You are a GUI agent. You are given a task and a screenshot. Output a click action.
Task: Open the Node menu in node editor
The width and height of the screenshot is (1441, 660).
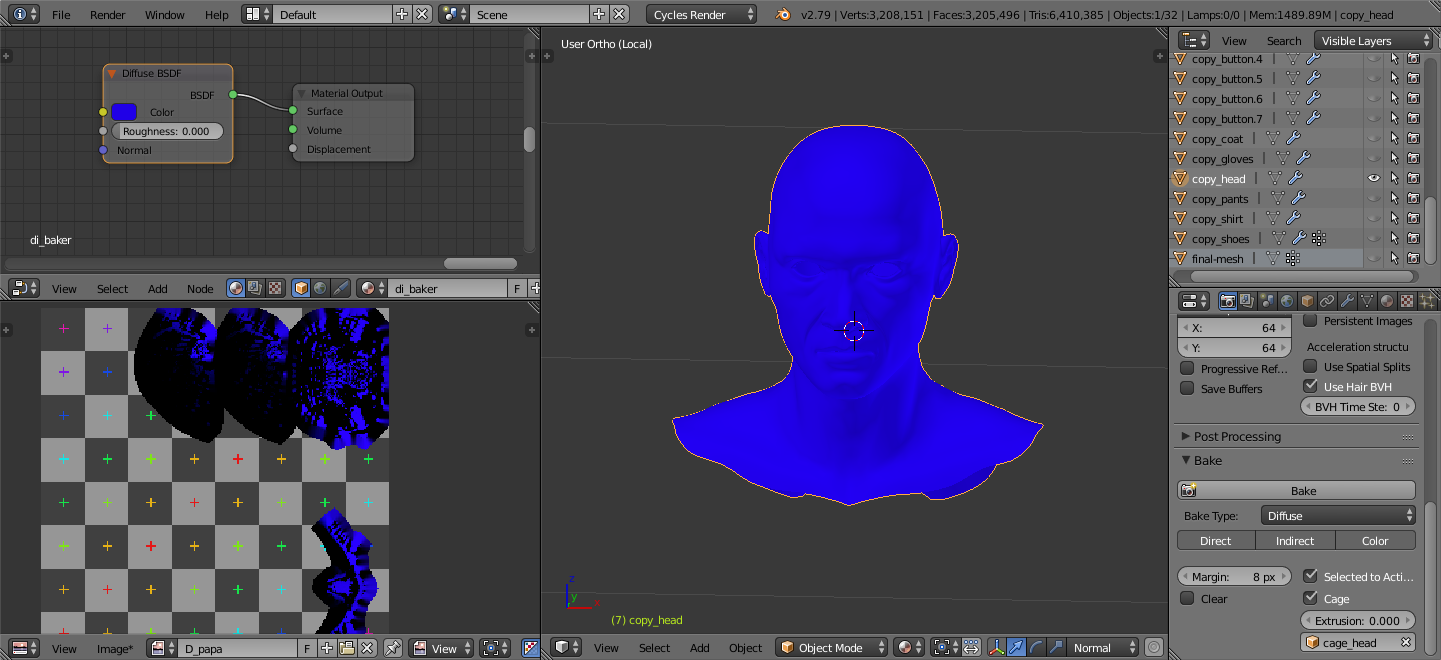pyautogui.click(x=200, y=288)
